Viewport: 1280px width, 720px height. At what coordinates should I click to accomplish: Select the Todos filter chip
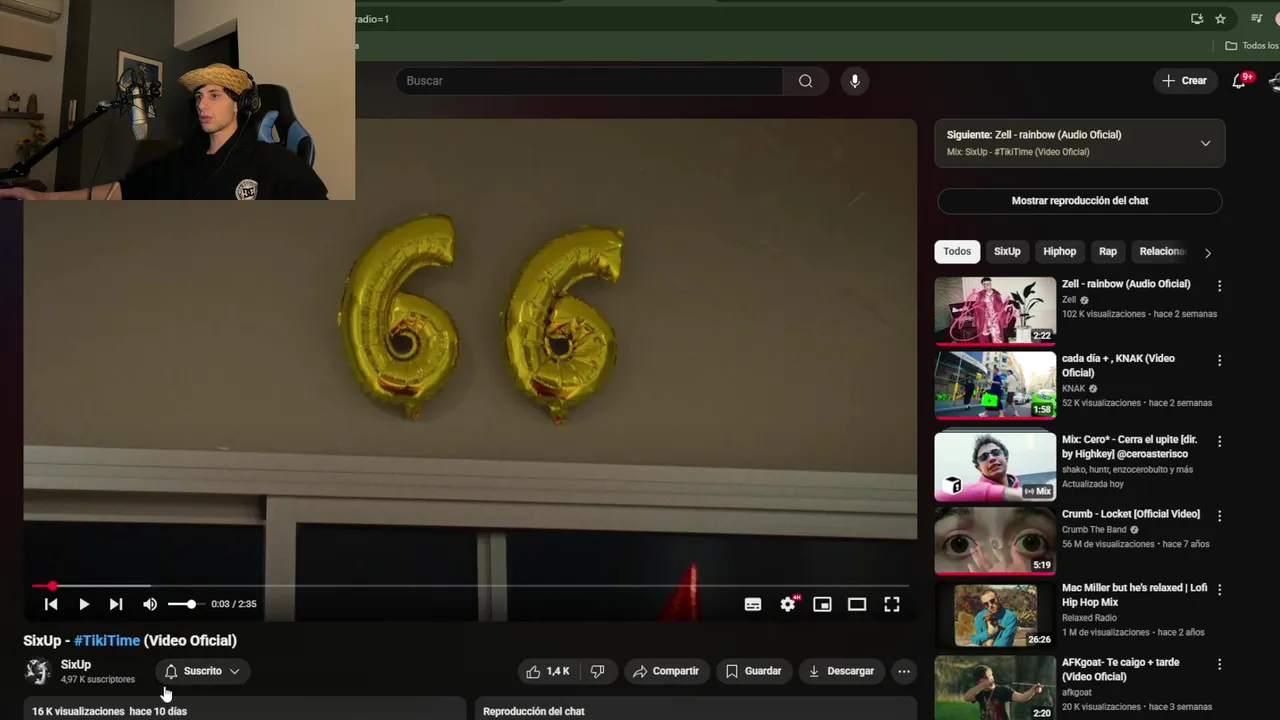(x=957, y=252)
